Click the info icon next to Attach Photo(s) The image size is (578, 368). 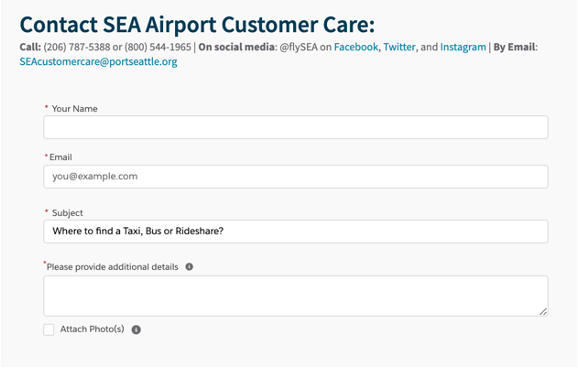click(136, 330)
